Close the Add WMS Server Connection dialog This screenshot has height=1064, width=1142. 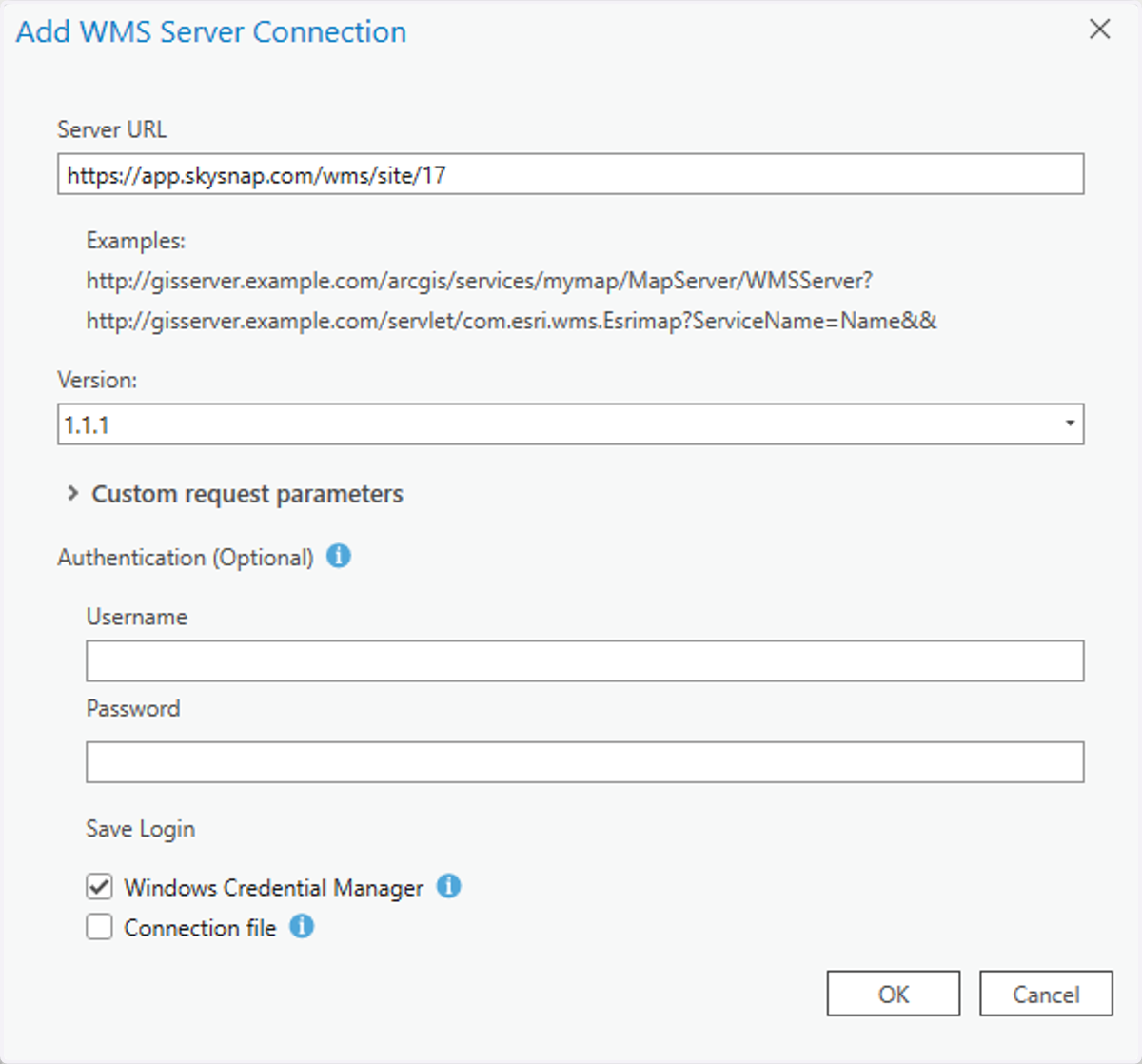[1100, 30]
